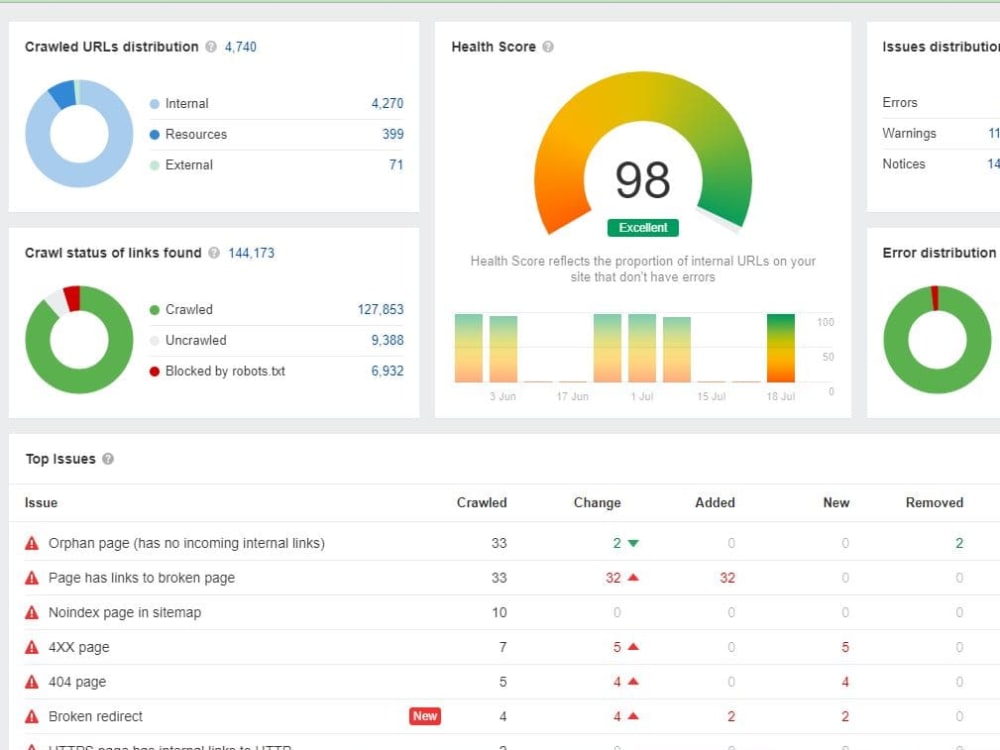
Task: Open the 399 Resources count
Action: (x=393, y=134)
